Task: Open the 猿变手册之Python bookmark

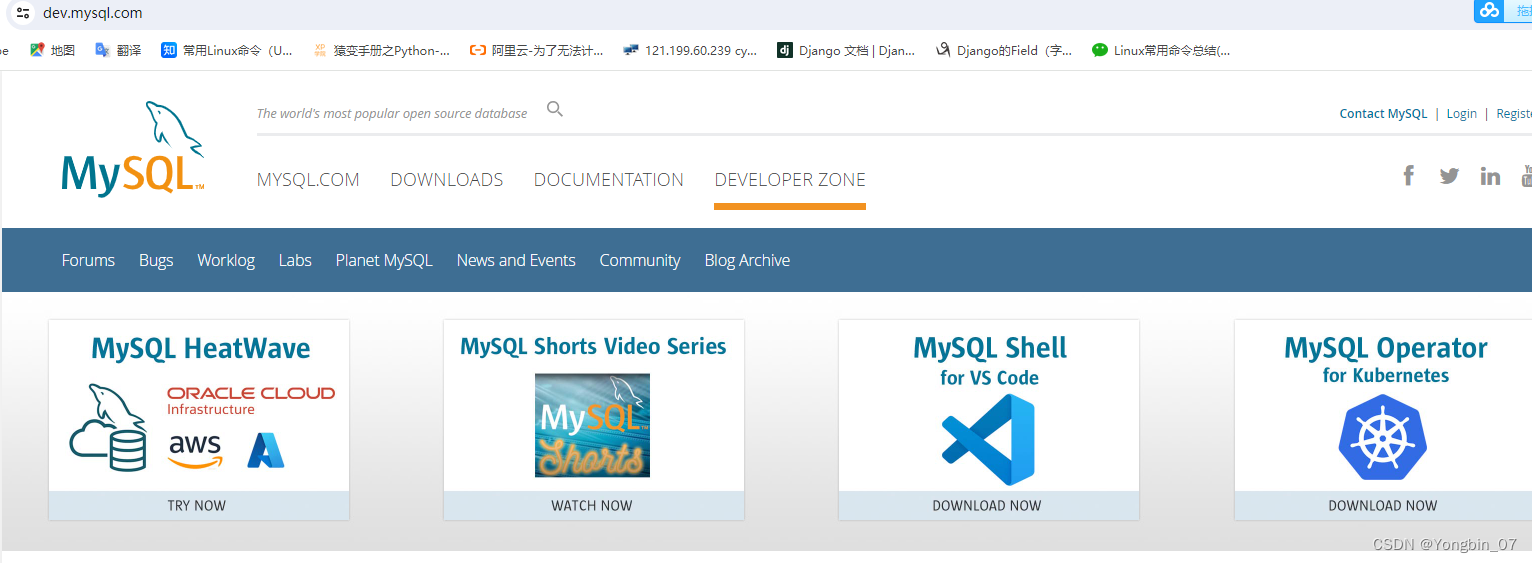Action: coord(381,50)
